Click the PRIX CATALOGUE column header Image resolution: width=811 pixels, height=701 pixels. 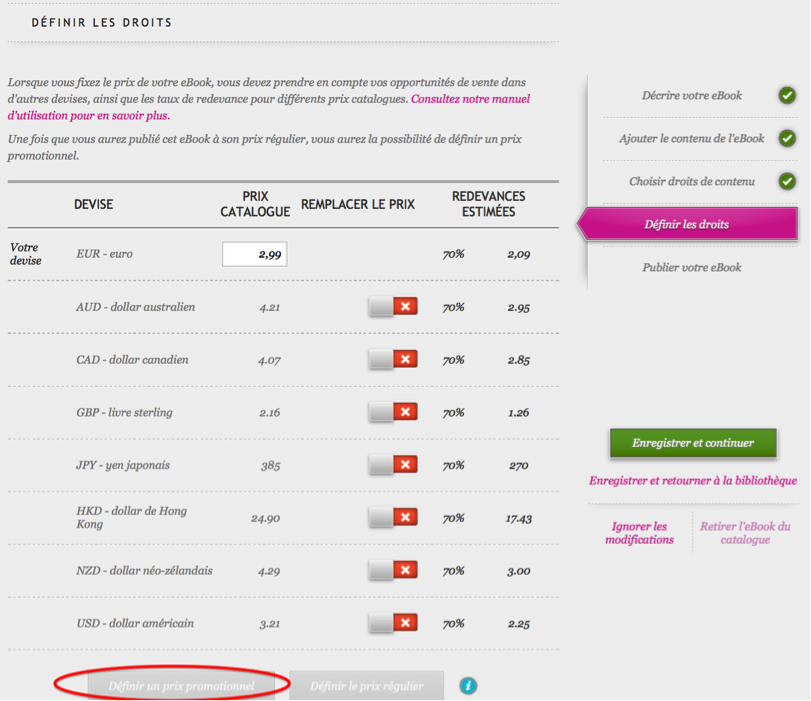tap(255, 204)
